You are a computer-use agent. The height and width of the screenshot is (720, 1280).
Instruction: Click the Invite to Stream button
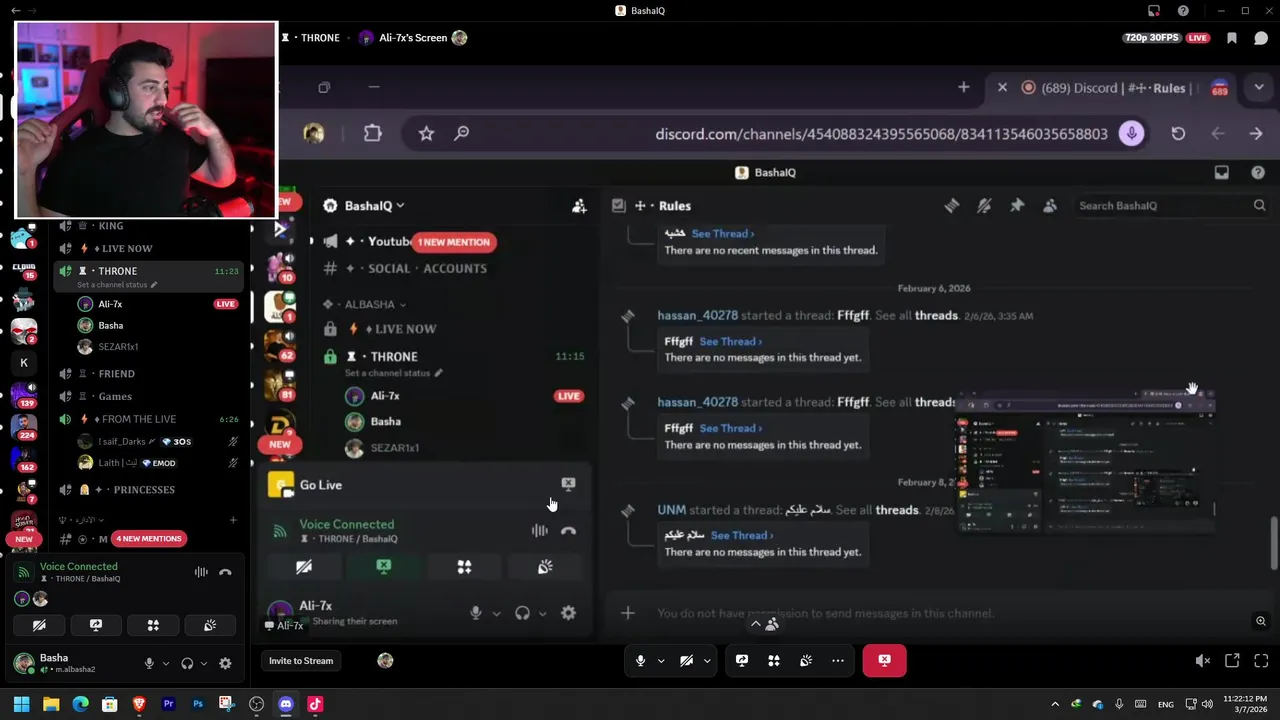pyautogui.click(x=301, y=660)
